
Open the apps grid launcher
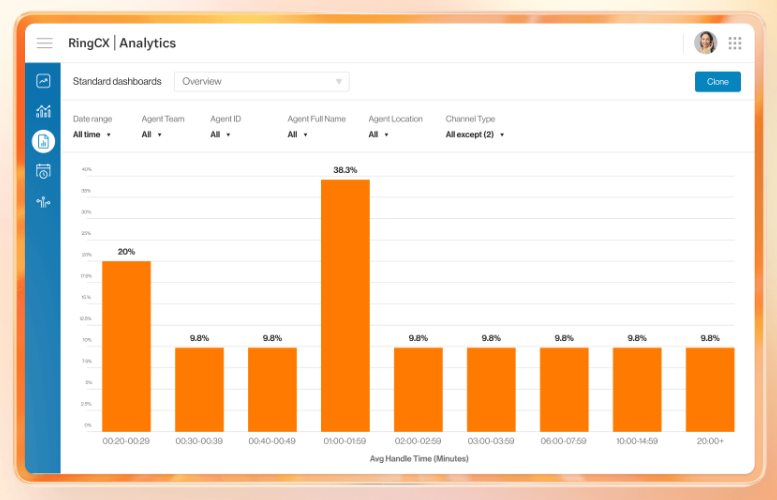[x=735, y=43]
